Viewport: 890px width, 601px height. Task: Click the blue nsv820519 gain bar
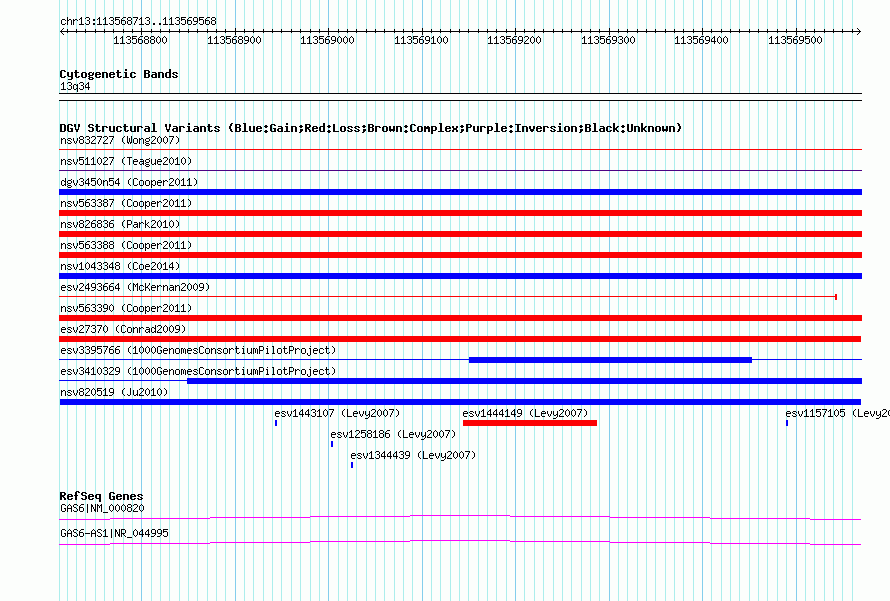coord(460,402)
